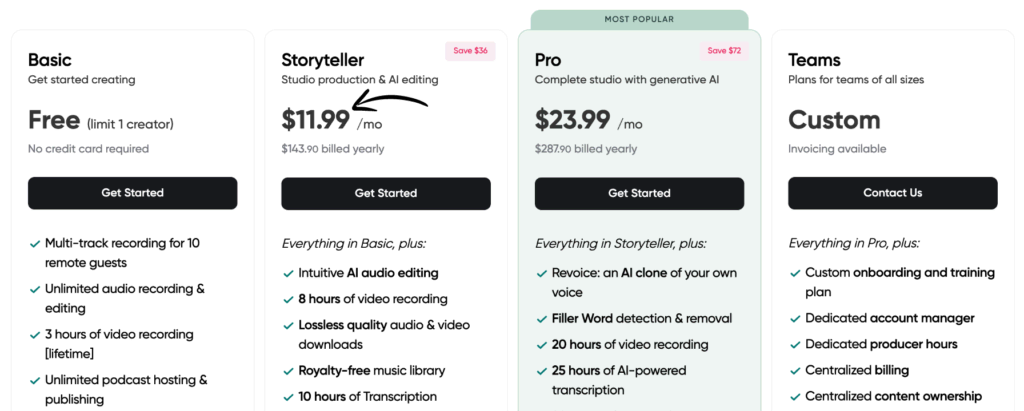Click the Save $72 badge on Pro
1024x411 pixels.
click(x=724, y=51)
